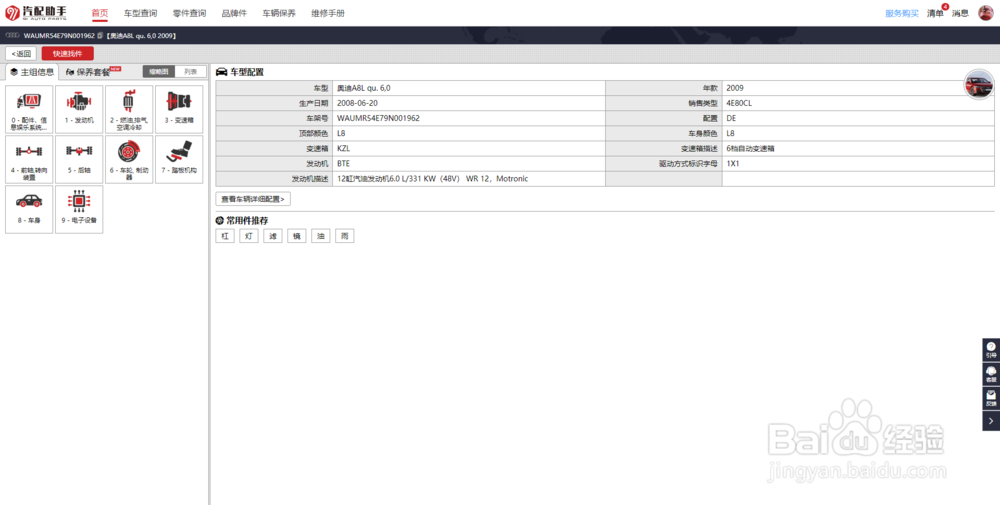1000x505 pixels.
Task: Select common part tag 油
Action: tap(321, 236)
